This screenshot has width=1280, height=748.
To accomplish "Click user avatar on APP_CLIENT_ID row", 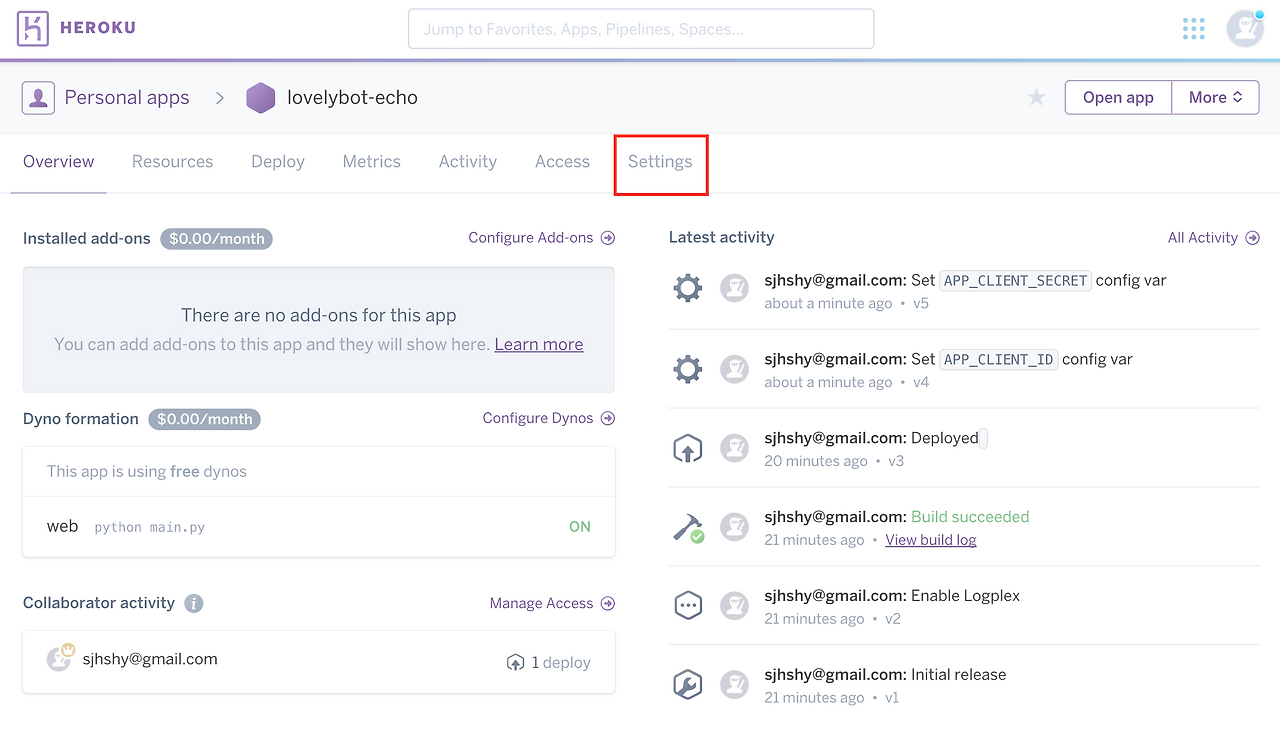I will 735,369.
